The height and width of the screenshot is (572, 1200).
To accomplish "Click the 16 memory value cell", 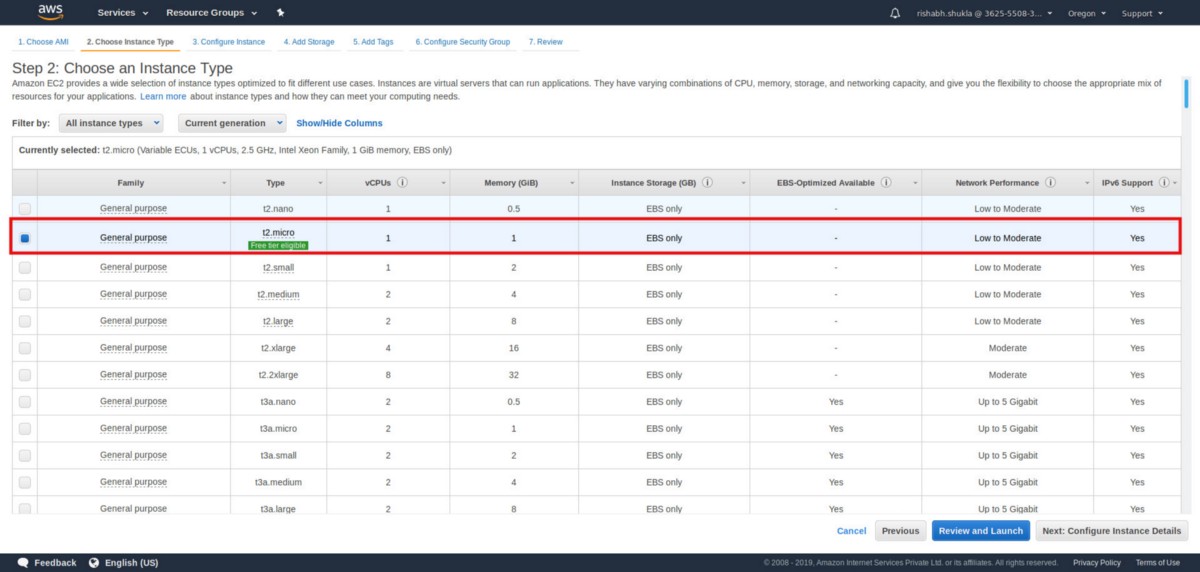I will 513,348.
